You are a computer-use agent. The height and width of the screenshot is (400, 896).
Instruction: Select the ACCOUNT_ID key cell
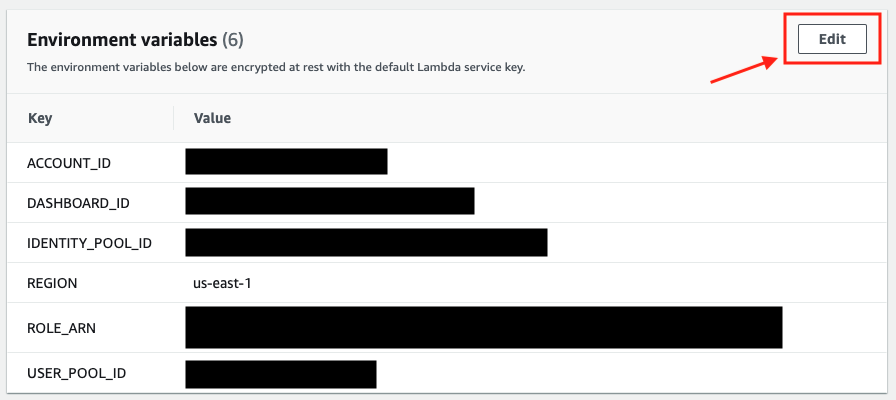pos(69,163)
